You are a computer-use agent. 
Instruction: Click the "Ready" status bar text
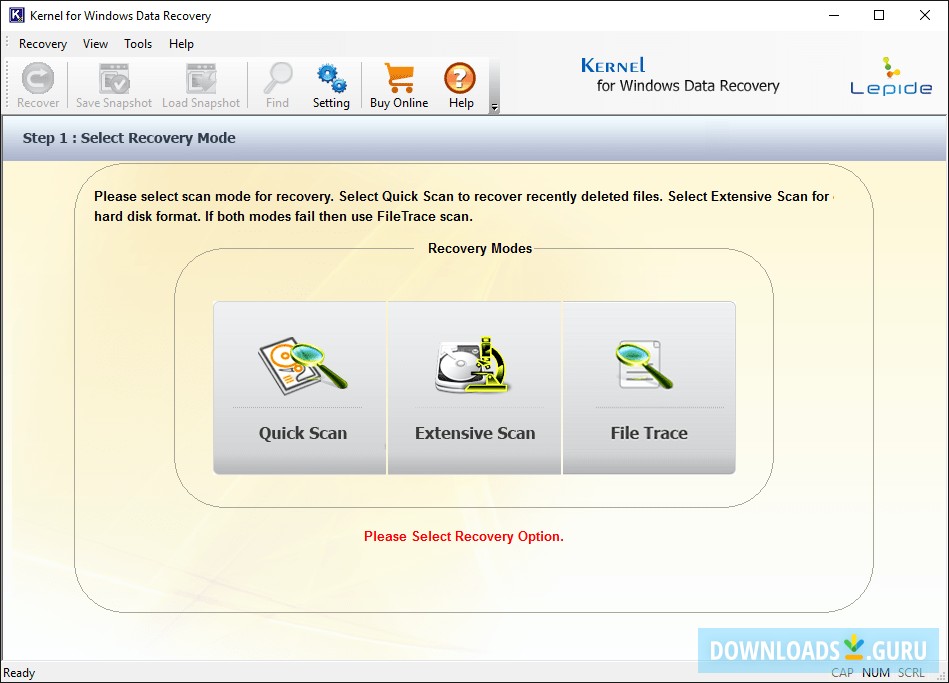(x=19, y=673)
